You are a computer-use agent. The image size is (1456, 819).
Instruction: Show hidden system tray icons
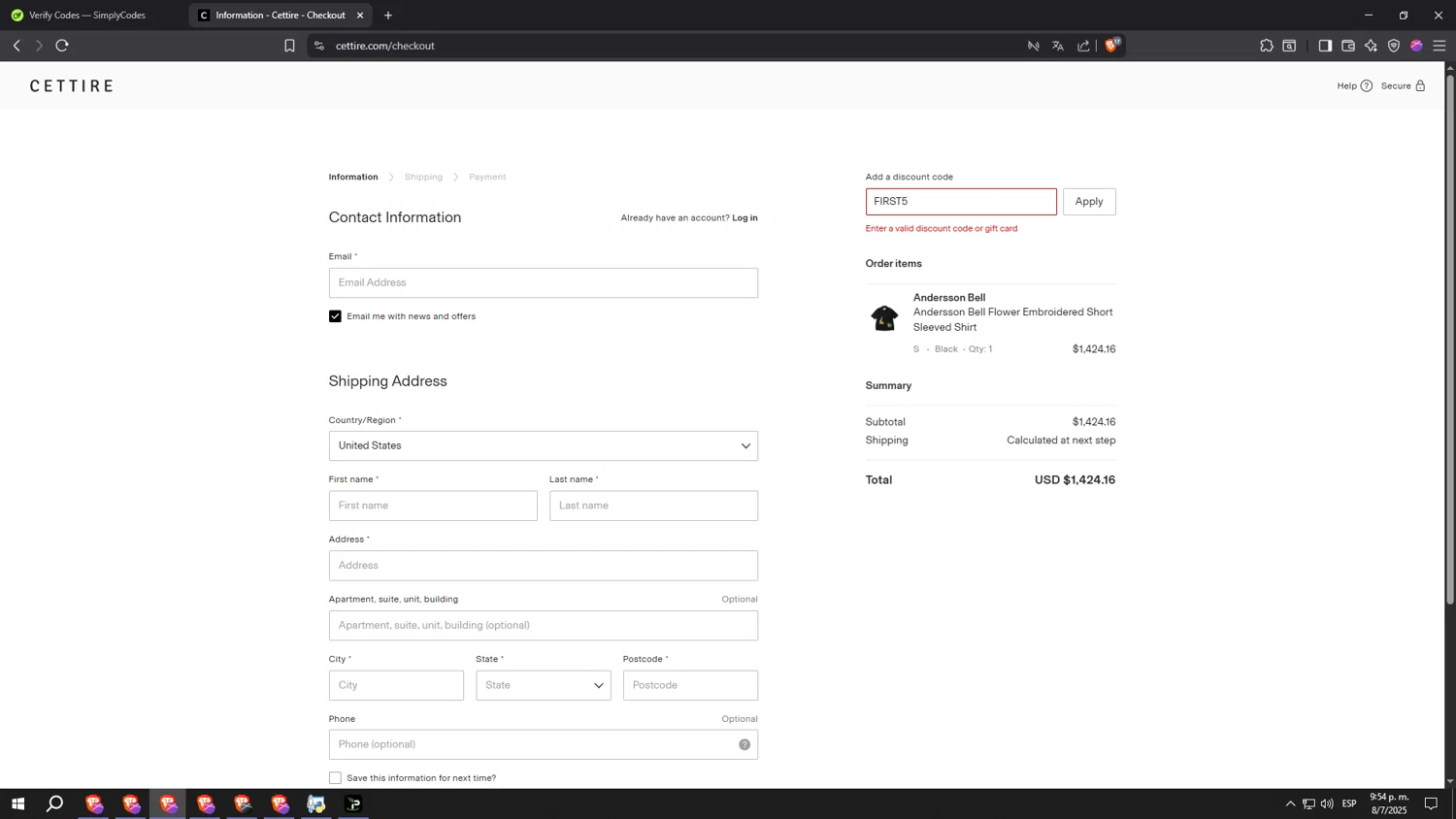point(1290,803)
